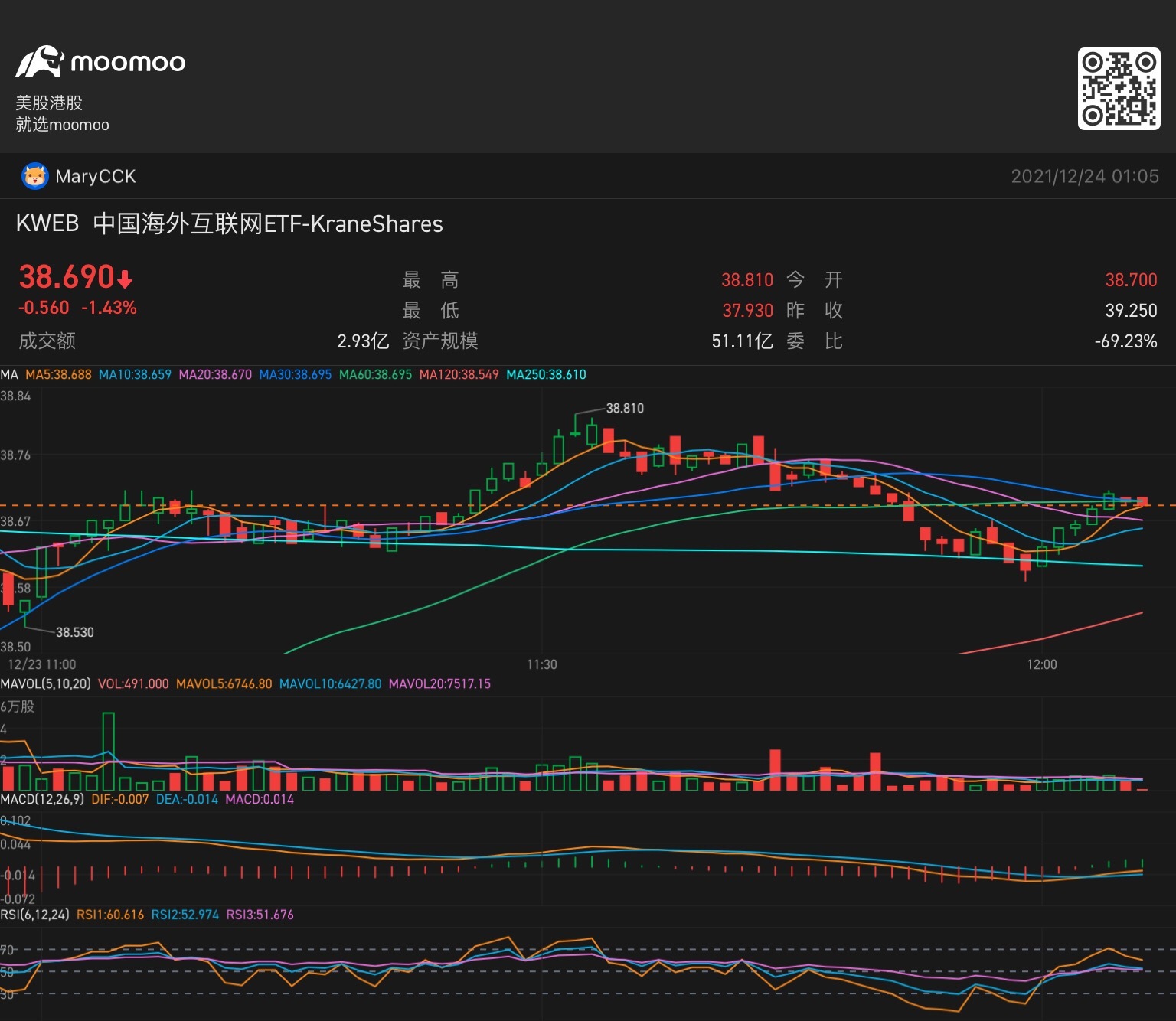
Task: Select the RSI3:51.676 label
Action: pyautogui.click(x=260, y=915)
